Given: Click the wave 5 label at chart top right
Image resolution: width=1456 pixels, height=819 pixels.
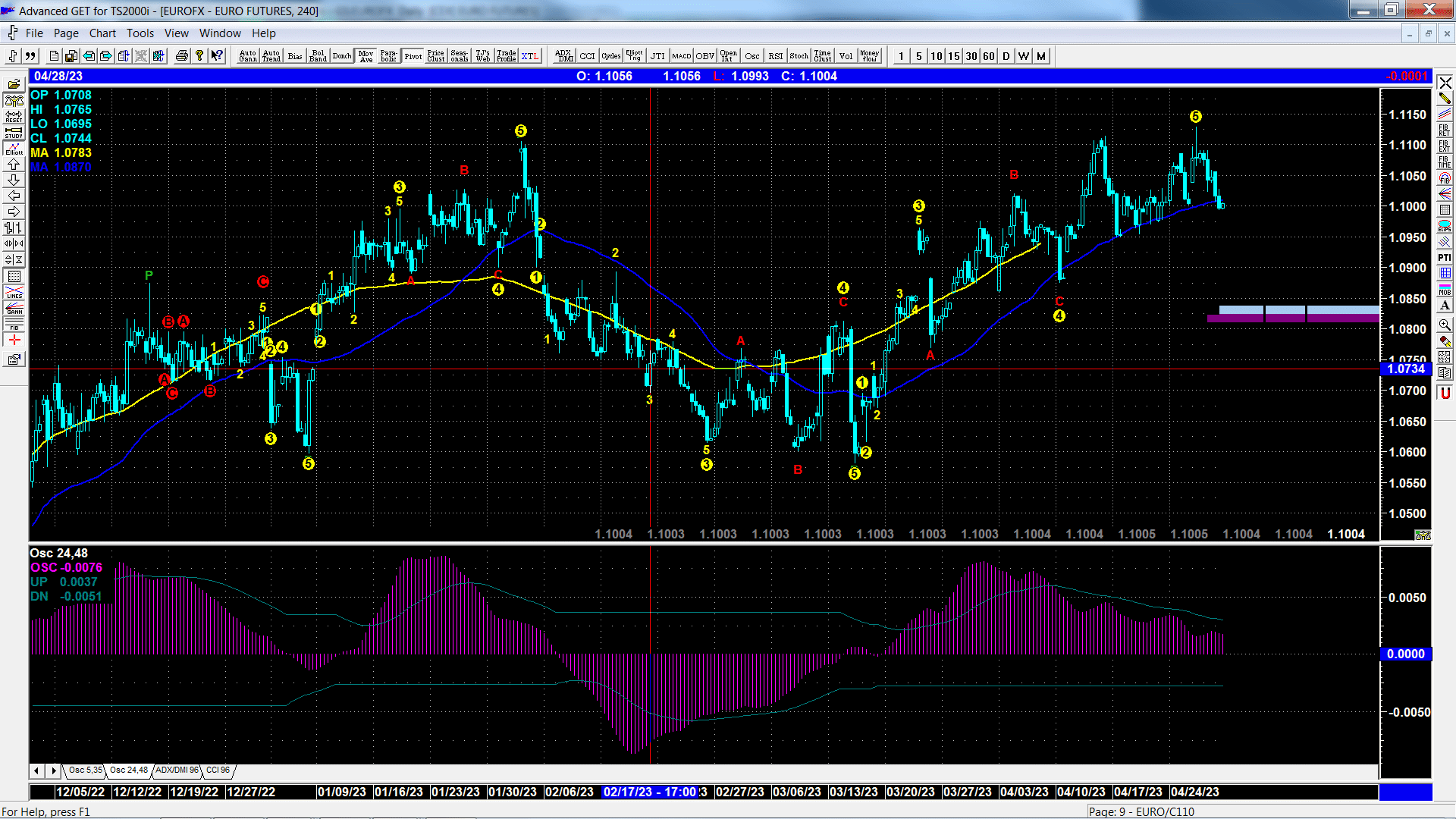Looking at the screenshot, I should point(1196,116).
